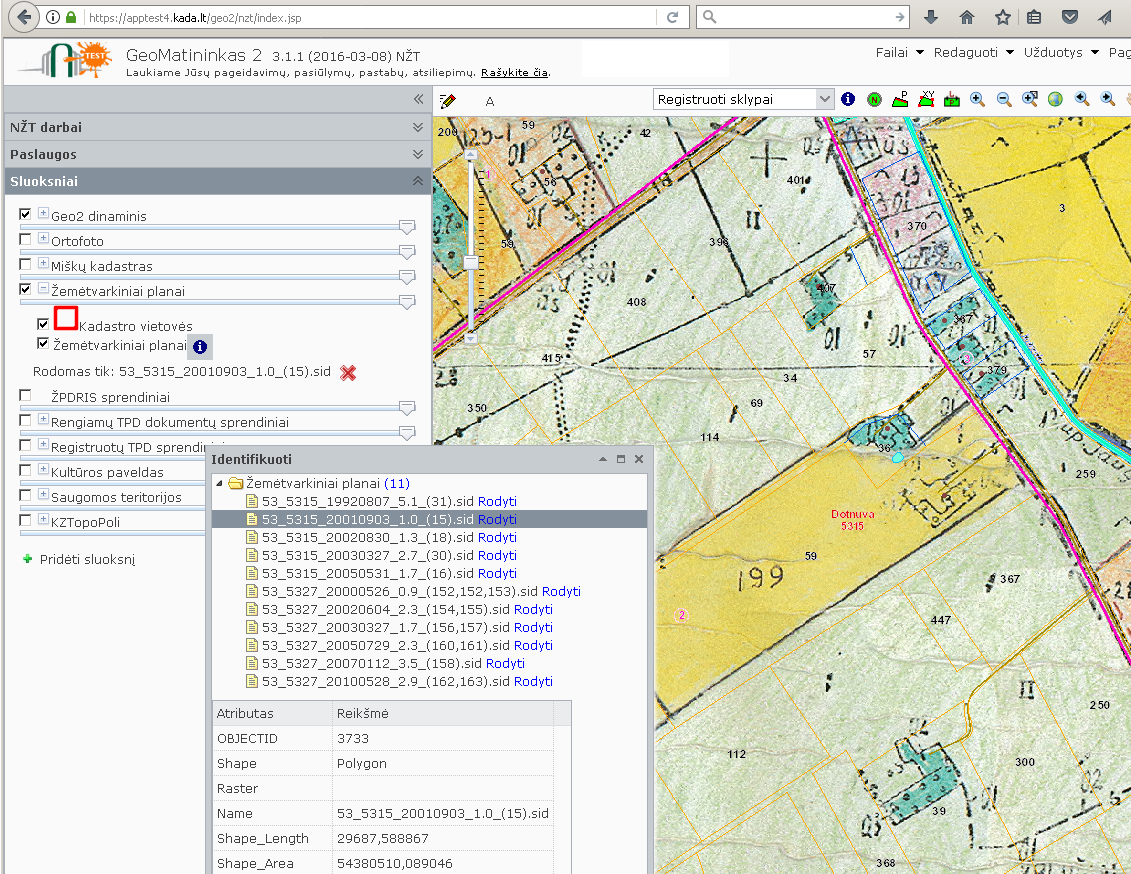Collapse the Sluoksniai panel
1131x874 pixels.
point(418,181)
